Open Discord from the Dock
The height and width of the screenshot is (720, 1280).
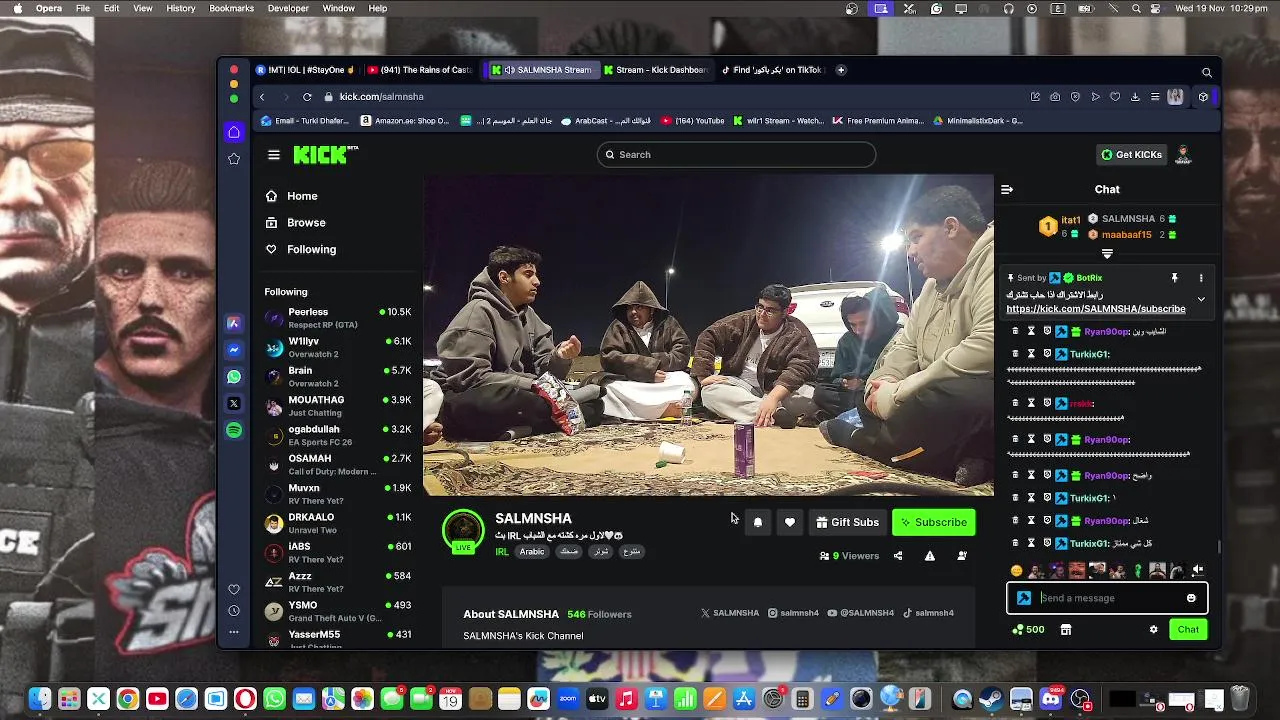click(1051, 699)
